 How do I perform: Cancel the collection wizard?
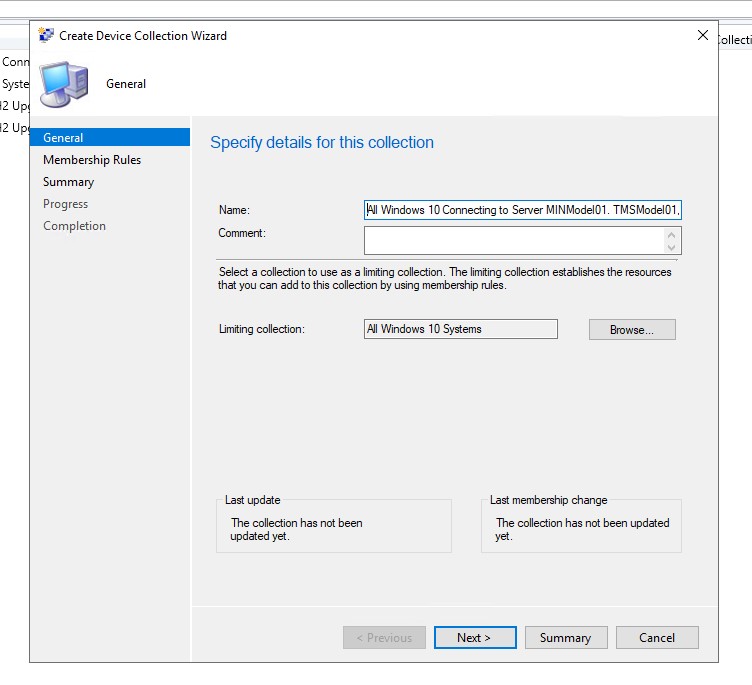(x=657, y=638)
